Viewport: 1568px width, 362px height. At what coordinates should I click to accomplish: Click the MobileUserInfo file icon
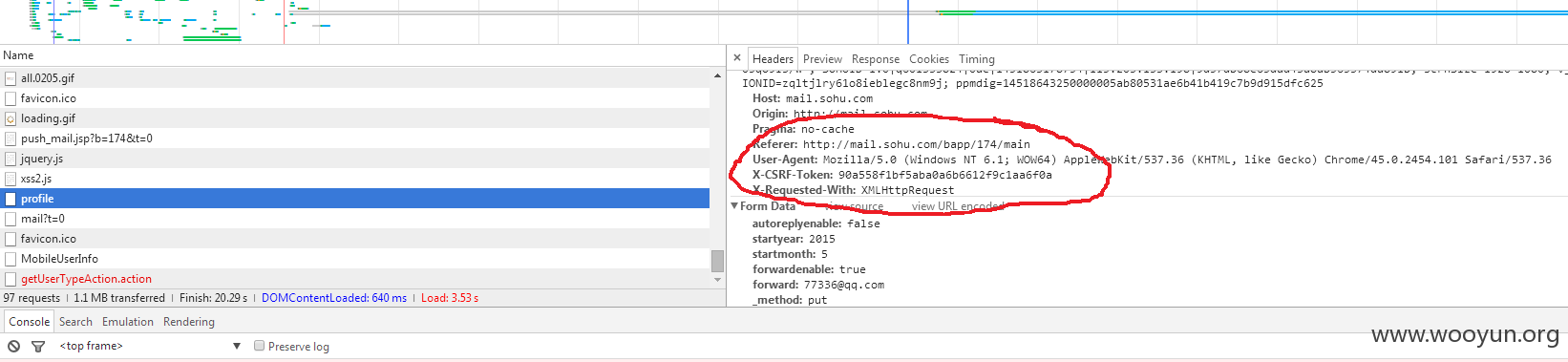(11, 259)
